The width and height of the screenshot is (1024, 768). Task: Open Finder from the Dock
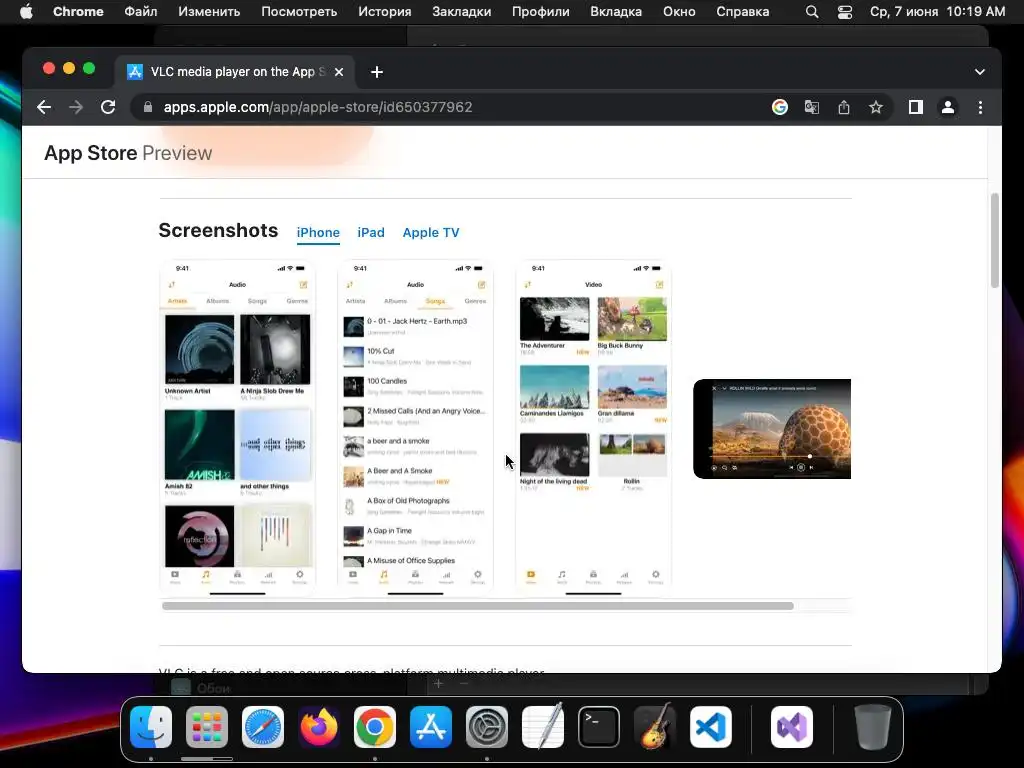[151, 727]
